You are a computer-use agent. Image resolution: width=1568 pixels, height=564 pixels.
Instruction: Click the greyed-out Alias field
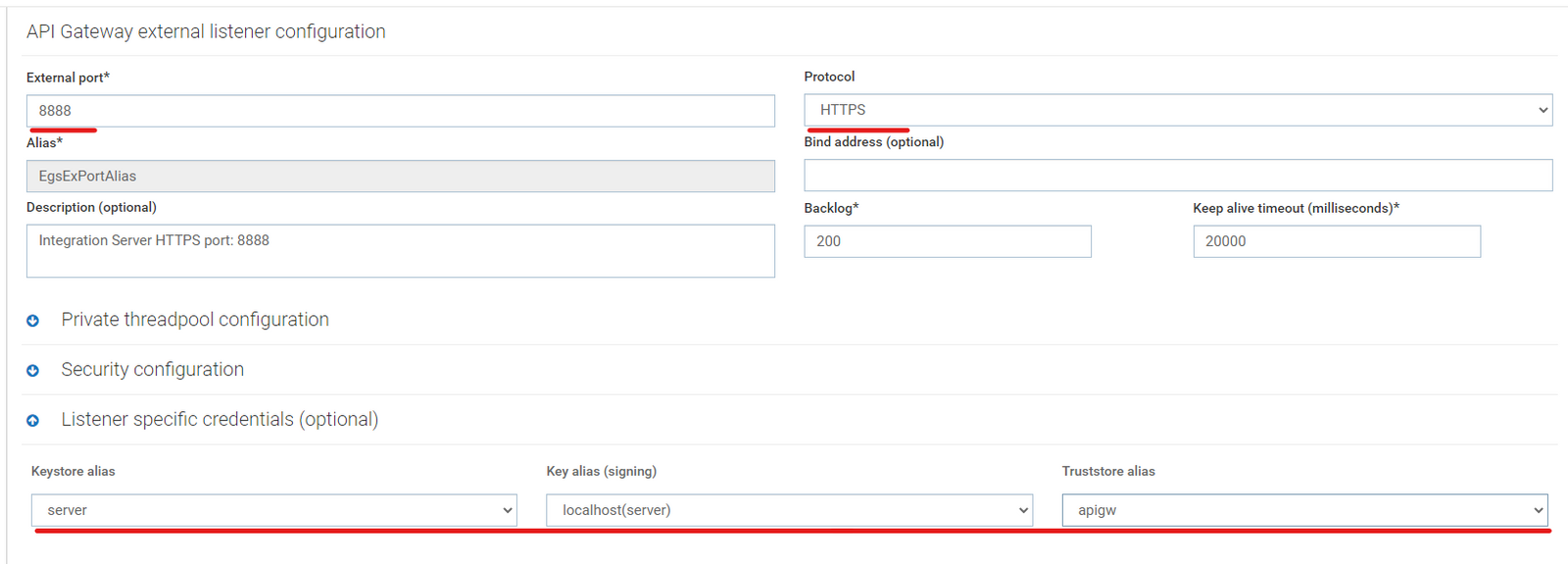400,177
